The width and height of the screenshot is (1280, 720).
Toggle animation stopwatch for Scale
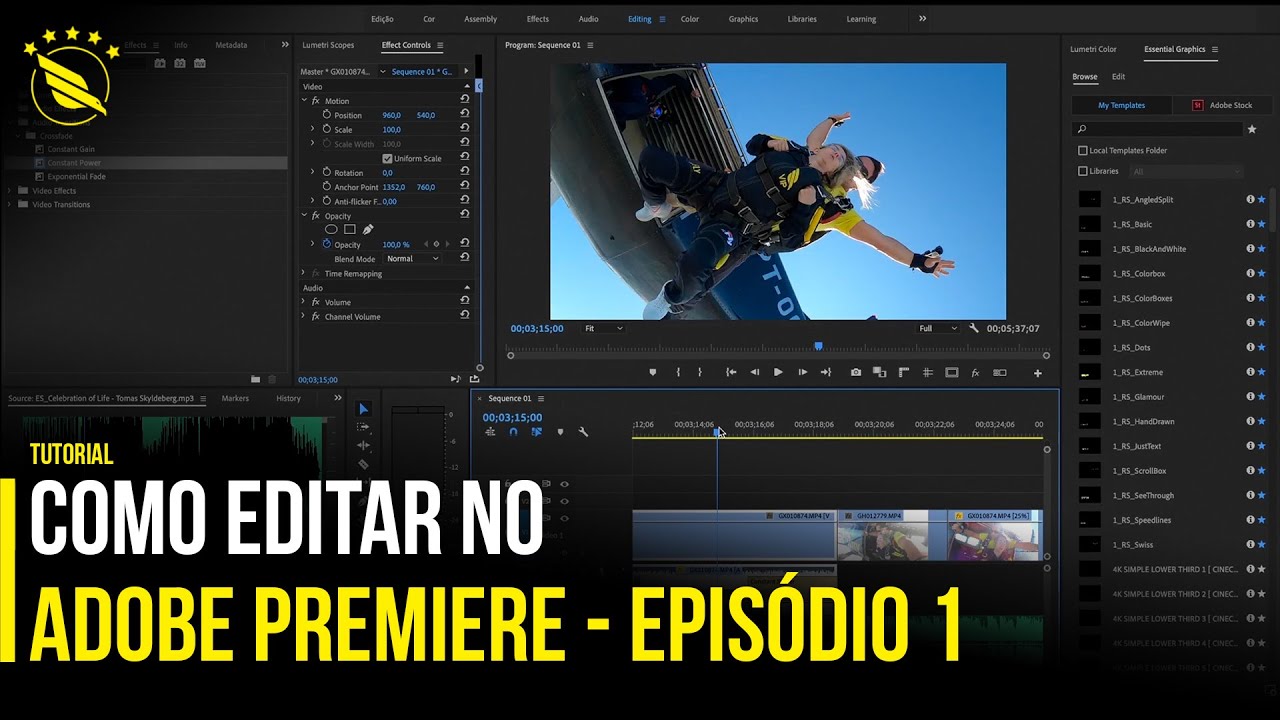(x=326, y=129)
